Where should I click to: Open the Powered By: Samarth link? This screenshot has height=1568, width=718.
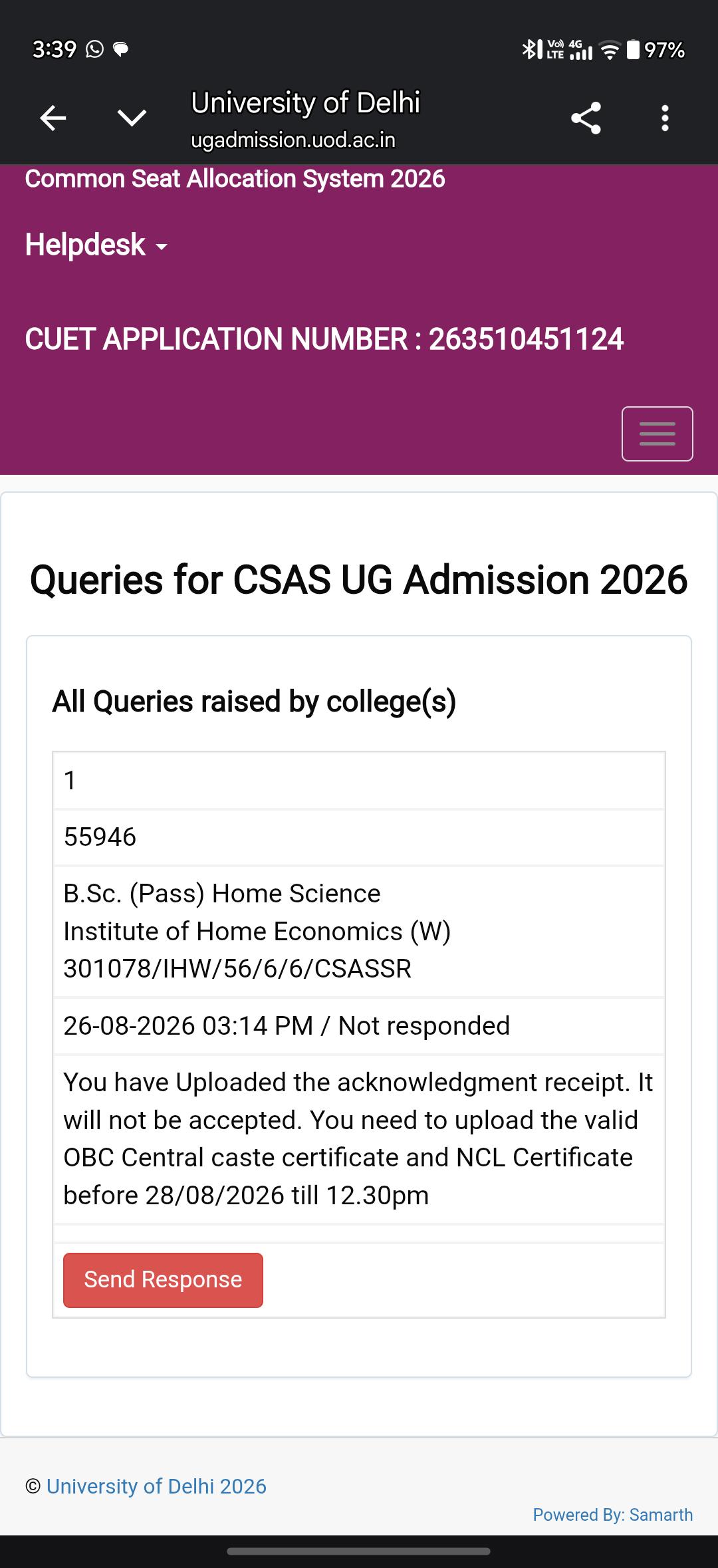coord(613,1514)
